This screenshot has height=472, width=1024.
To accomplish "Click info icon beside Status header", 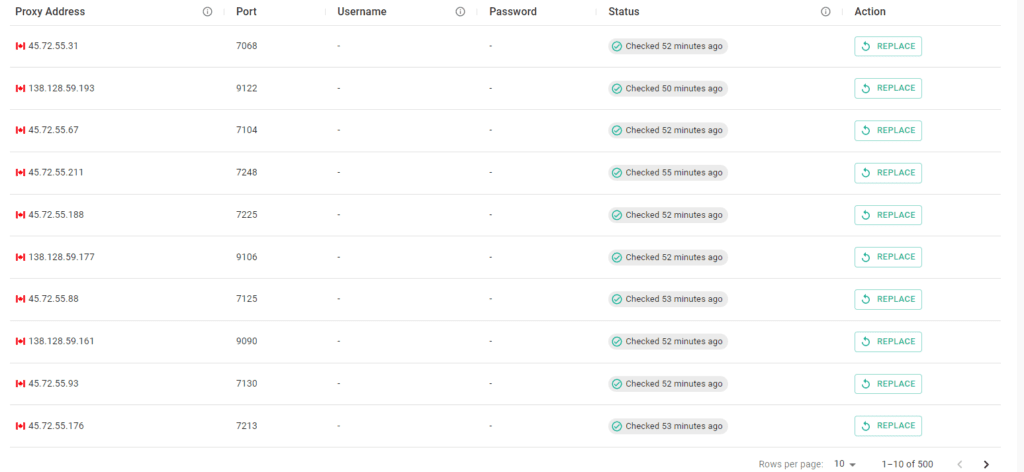I will click(x=825, y=12).
